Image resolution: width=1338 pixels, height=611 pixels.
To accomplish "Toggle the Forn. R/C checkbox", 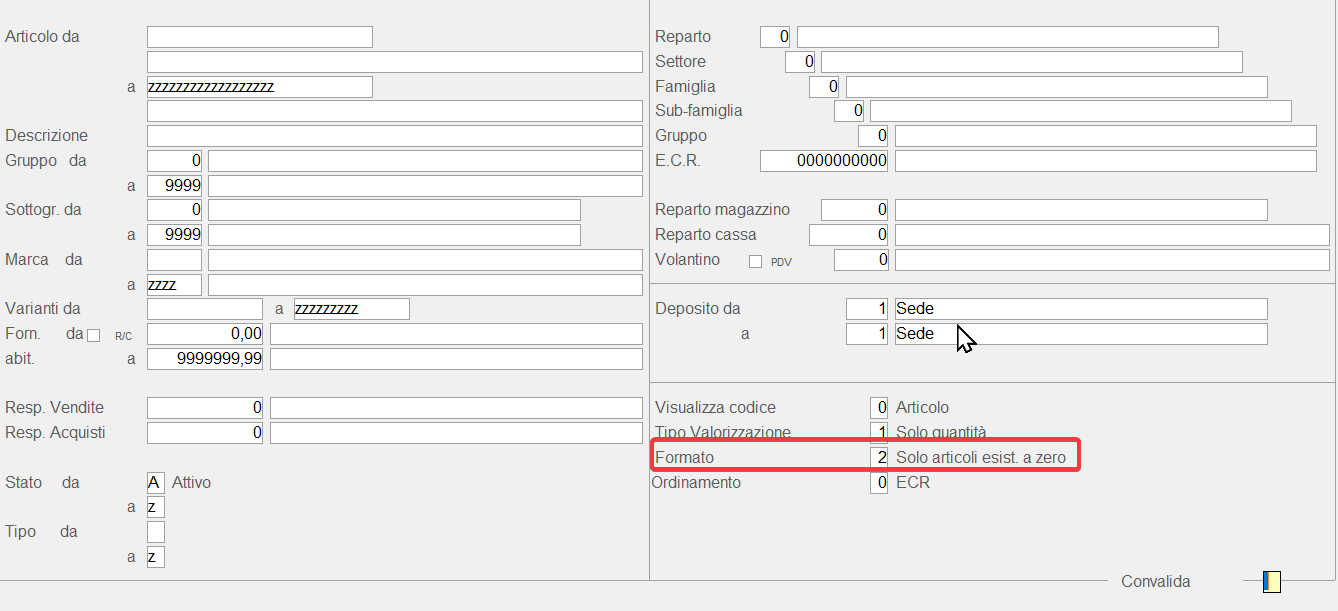I will tap(94, 335).
